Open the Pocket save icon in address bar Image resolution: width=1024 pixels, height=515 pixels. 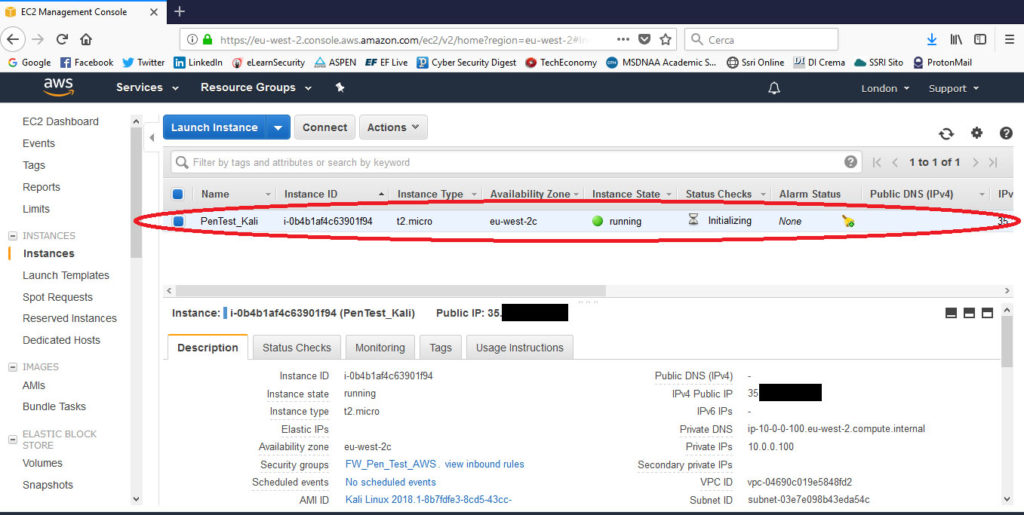645,39
